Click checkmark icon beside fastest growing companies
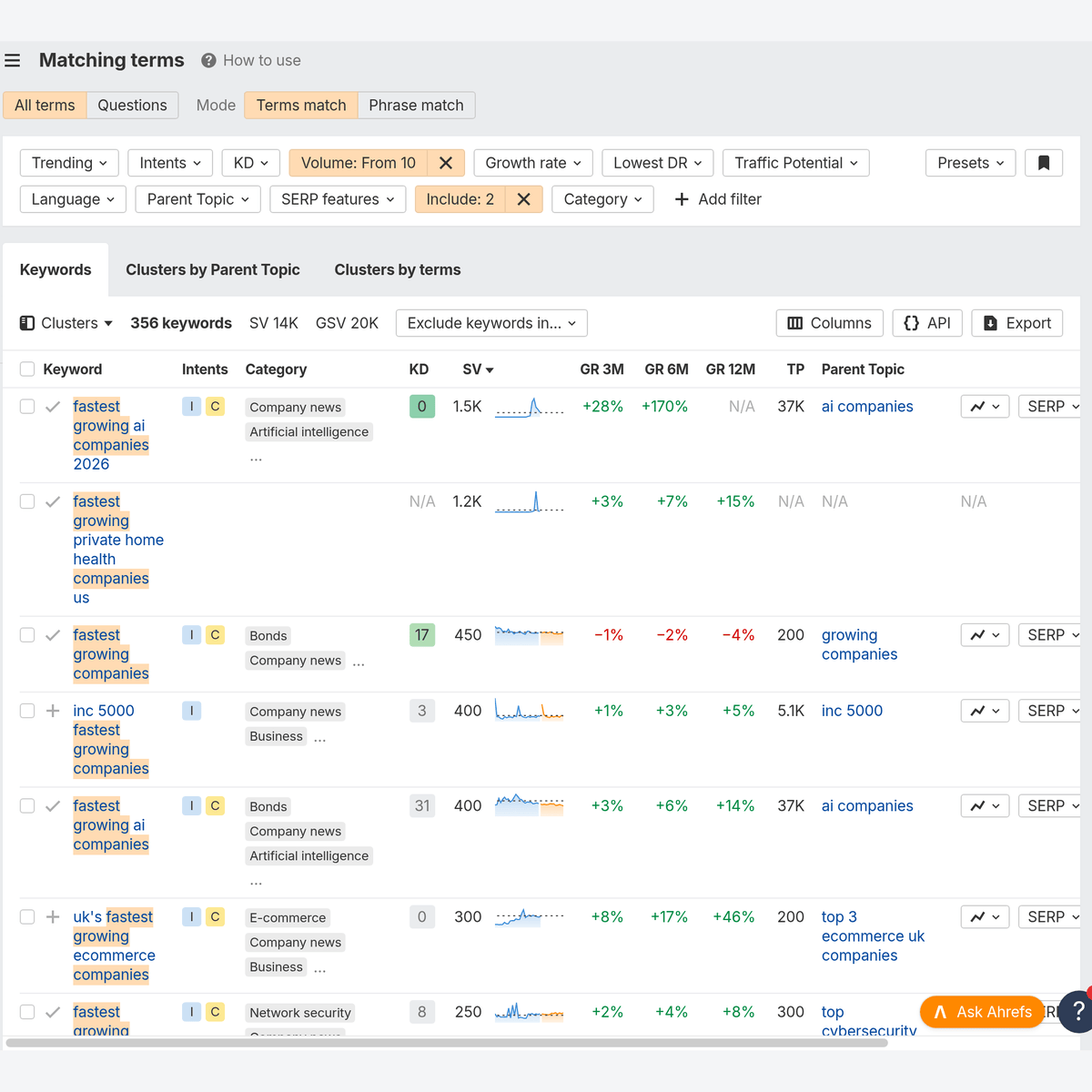Screen dimensions: 1092x1092 point(53,635)
